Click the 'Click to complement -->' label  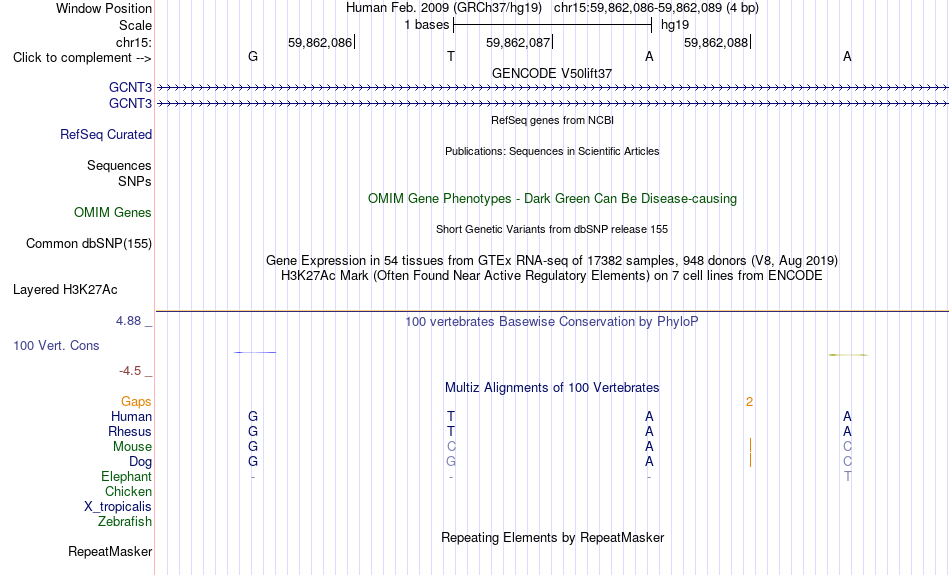[x=82, y=58]
